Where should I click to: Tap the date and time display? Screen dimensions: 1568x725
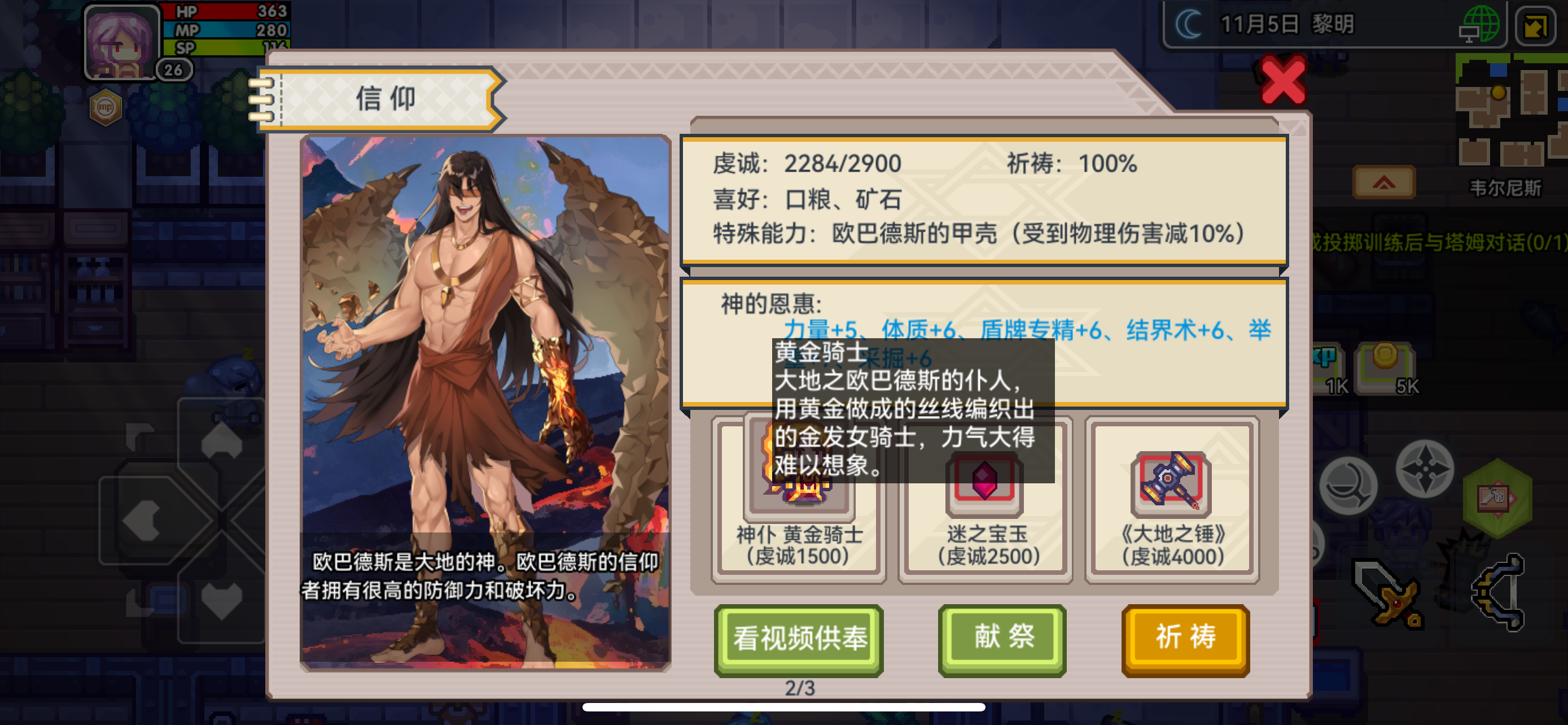pos(1287,25)
